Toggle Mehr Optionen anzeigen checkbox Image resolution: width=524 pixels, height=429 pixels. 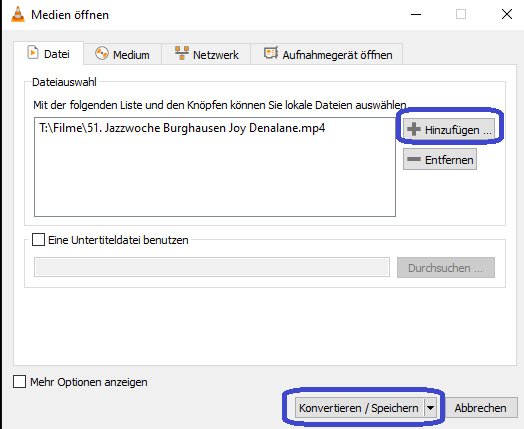(x=19, y=382)
